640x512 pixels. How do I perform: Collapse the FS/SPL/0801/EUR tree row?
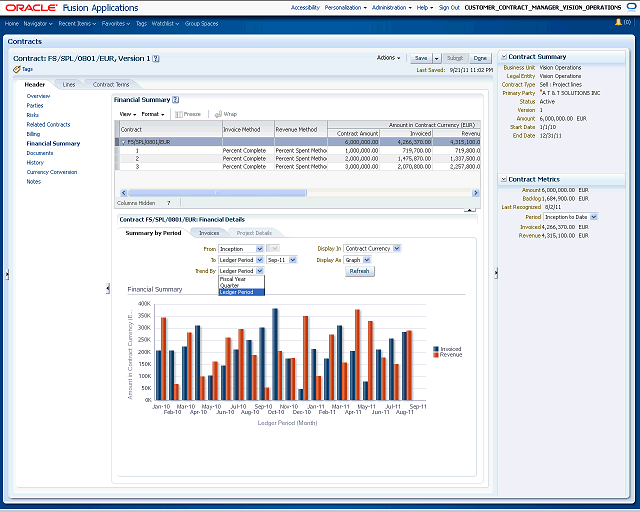pyautogui.click(x=123, y=142)
